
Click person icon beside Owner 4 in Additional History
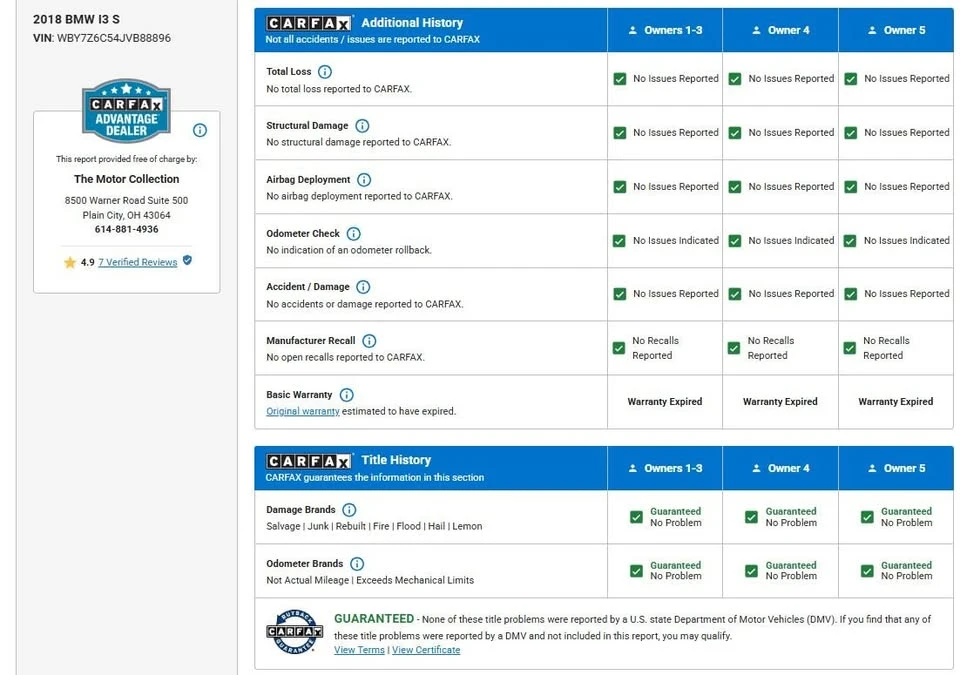click(x=756, y=30)
